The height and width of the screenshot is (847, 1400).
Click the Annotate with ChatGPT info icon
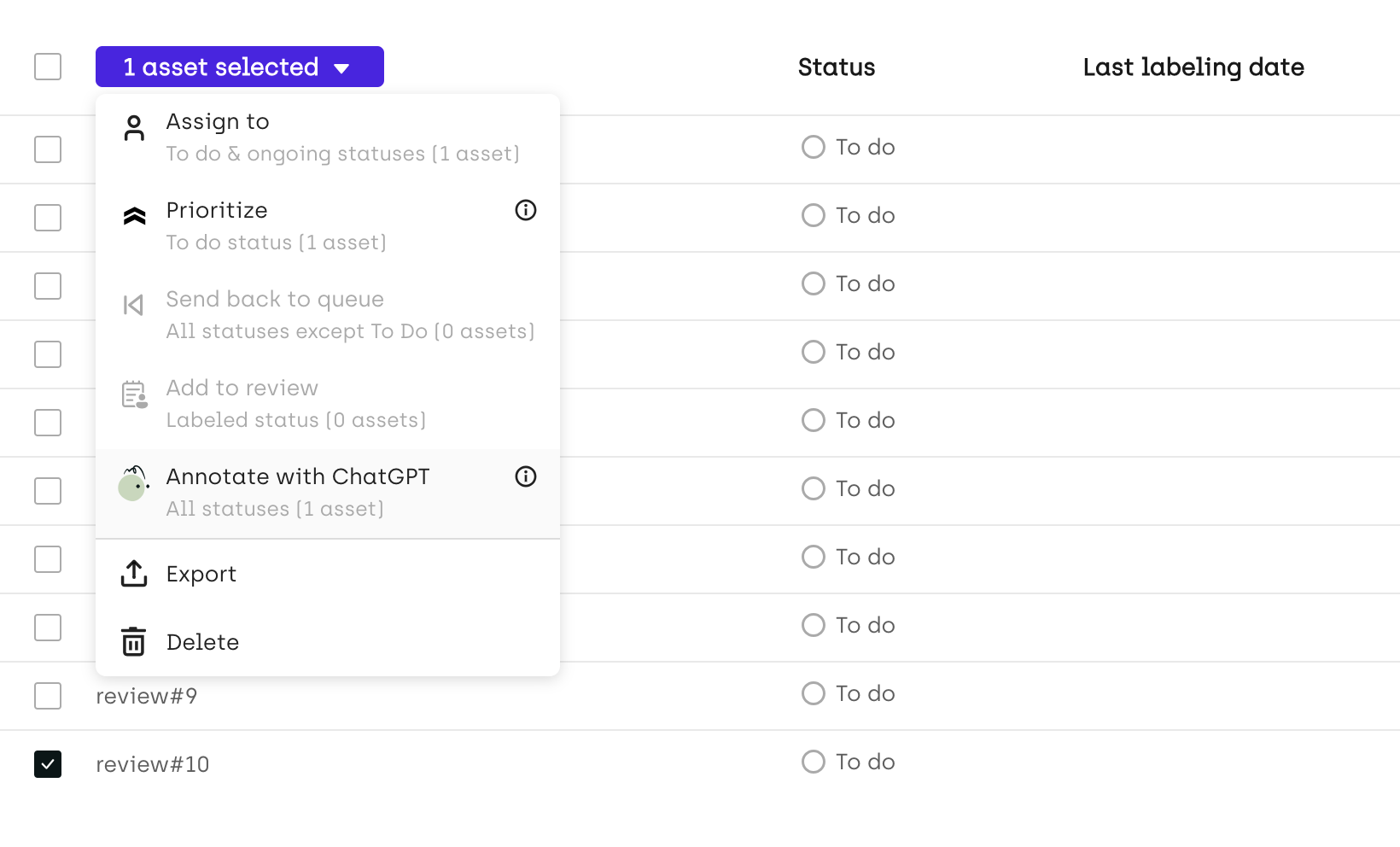pos(526,476)
